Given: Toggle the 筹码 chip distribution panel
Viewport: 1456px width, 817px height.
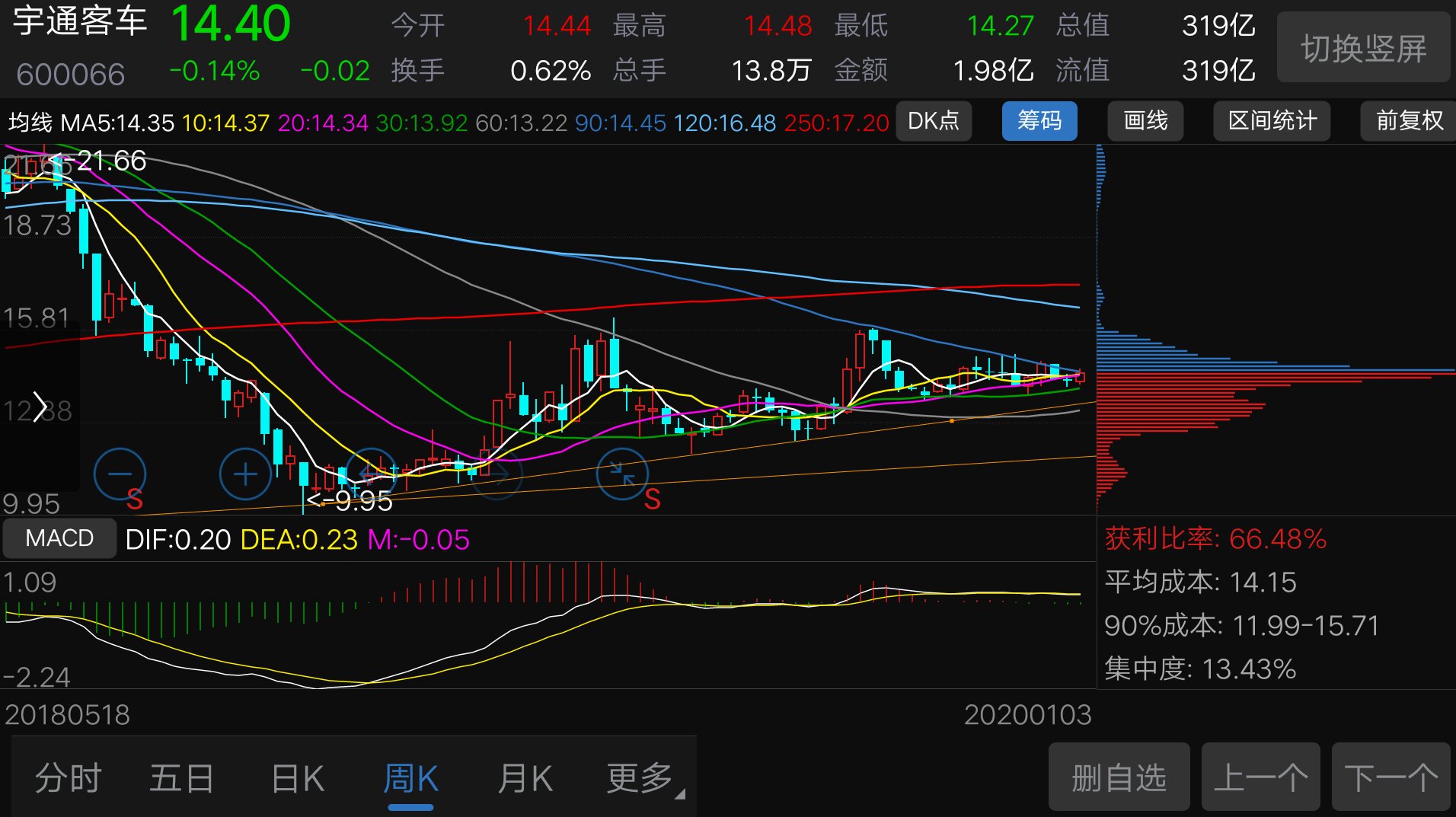Looking at the screenshot, I should pos(1039,120).
